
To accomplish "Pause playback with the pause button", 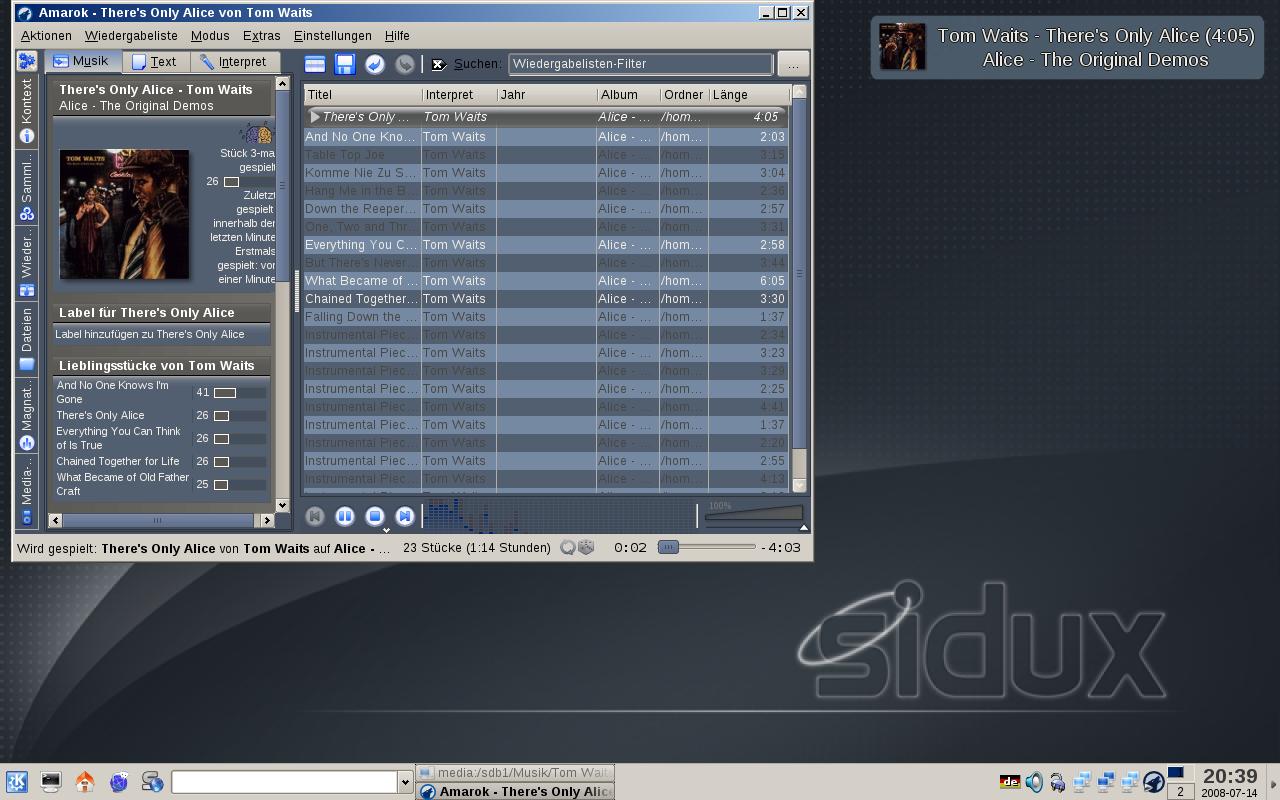I will pyautogui.click(x=345, y=516).
